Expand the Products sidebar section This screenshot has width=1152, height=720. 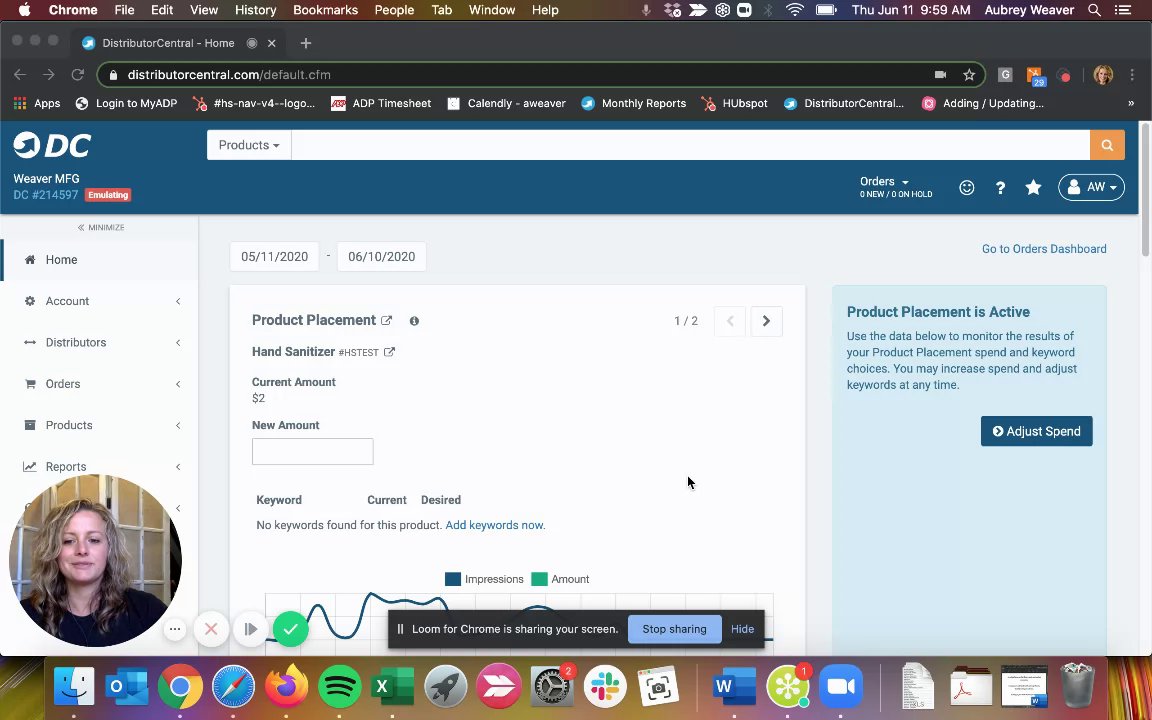(x=99, y=425)
